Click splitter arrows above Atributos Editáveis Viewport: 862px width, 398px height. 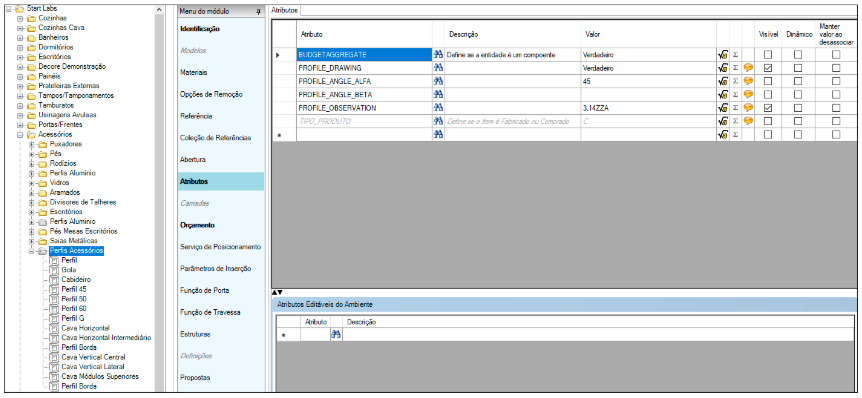pyautogui.click(x=277, y=292)
